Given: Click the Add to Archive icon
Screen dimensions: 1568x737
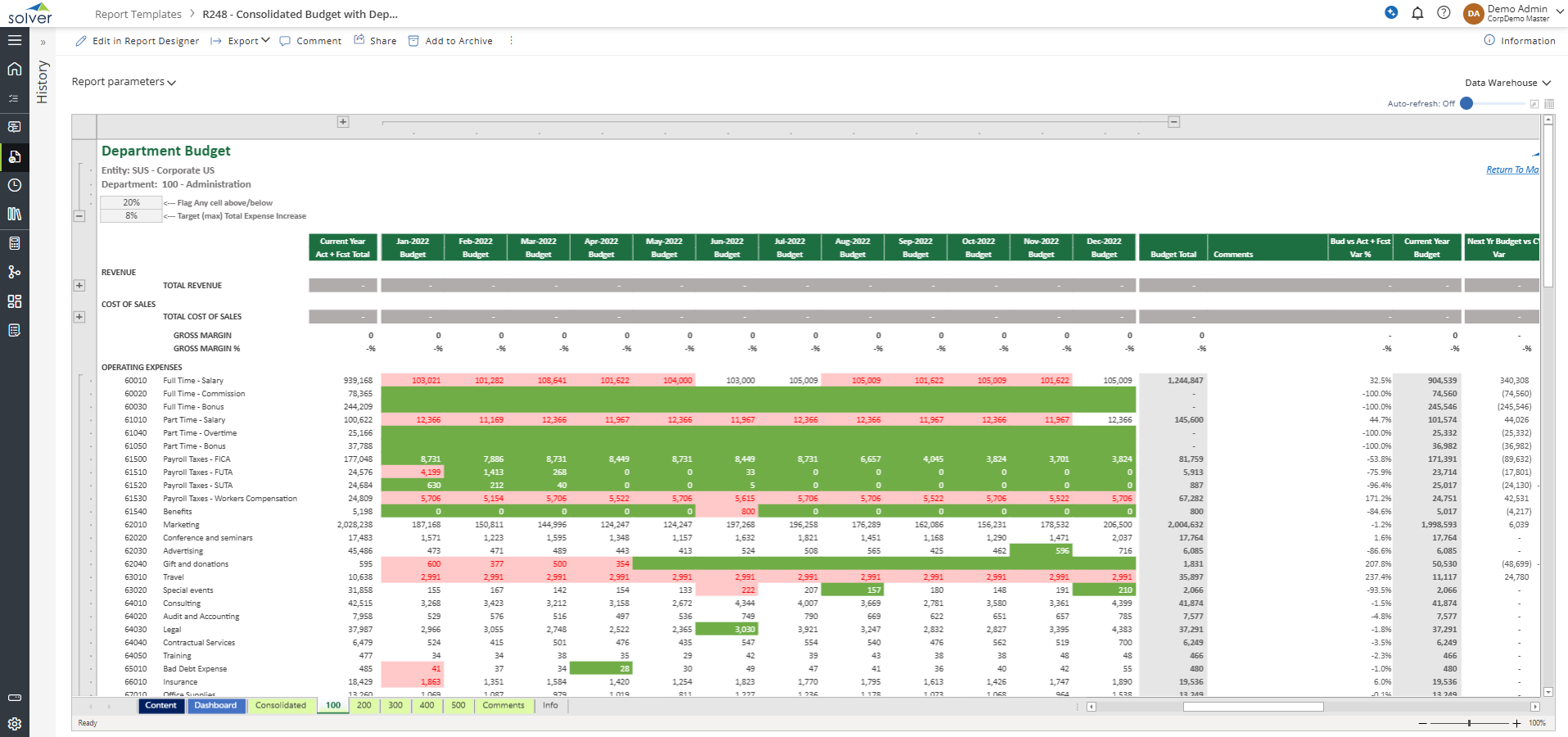Looking at the screenshot, I should tap(413, 41).
